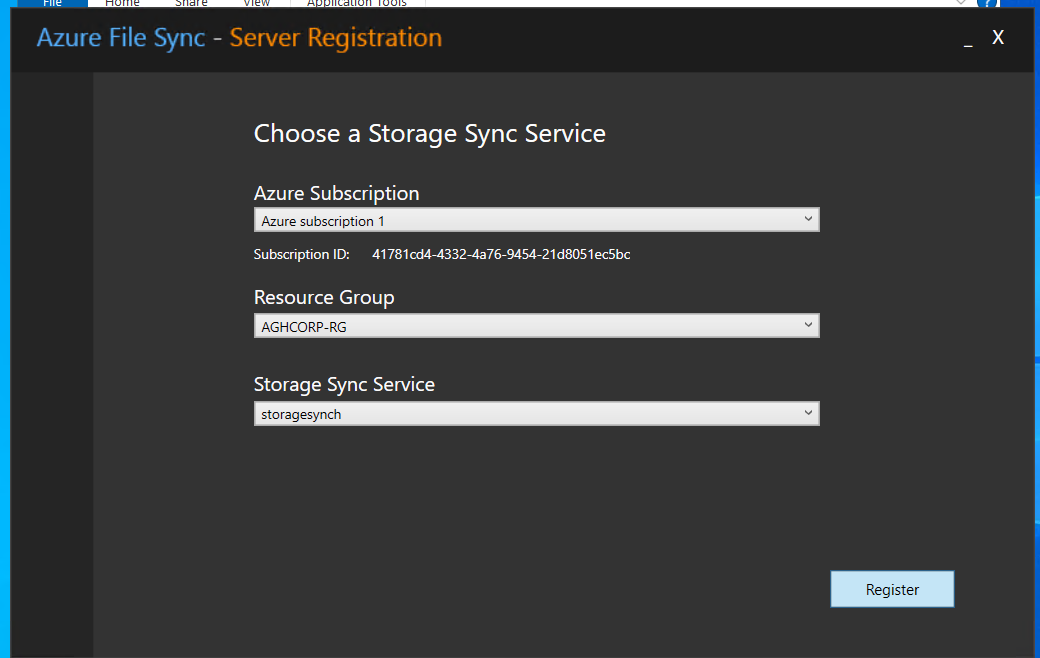Open the AGHCORP-RG combo box
Viewport: 1040px width, 658px height.
[537, 326]
